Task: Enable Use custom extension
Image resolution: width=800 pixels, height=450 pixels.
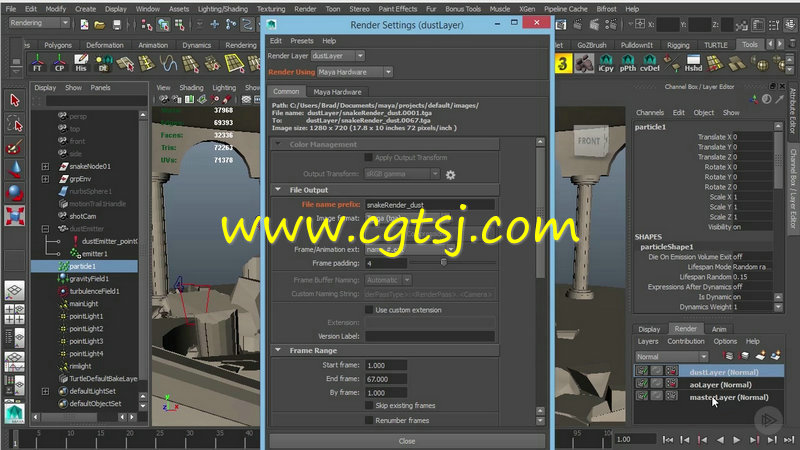Action: coord(368,310)
